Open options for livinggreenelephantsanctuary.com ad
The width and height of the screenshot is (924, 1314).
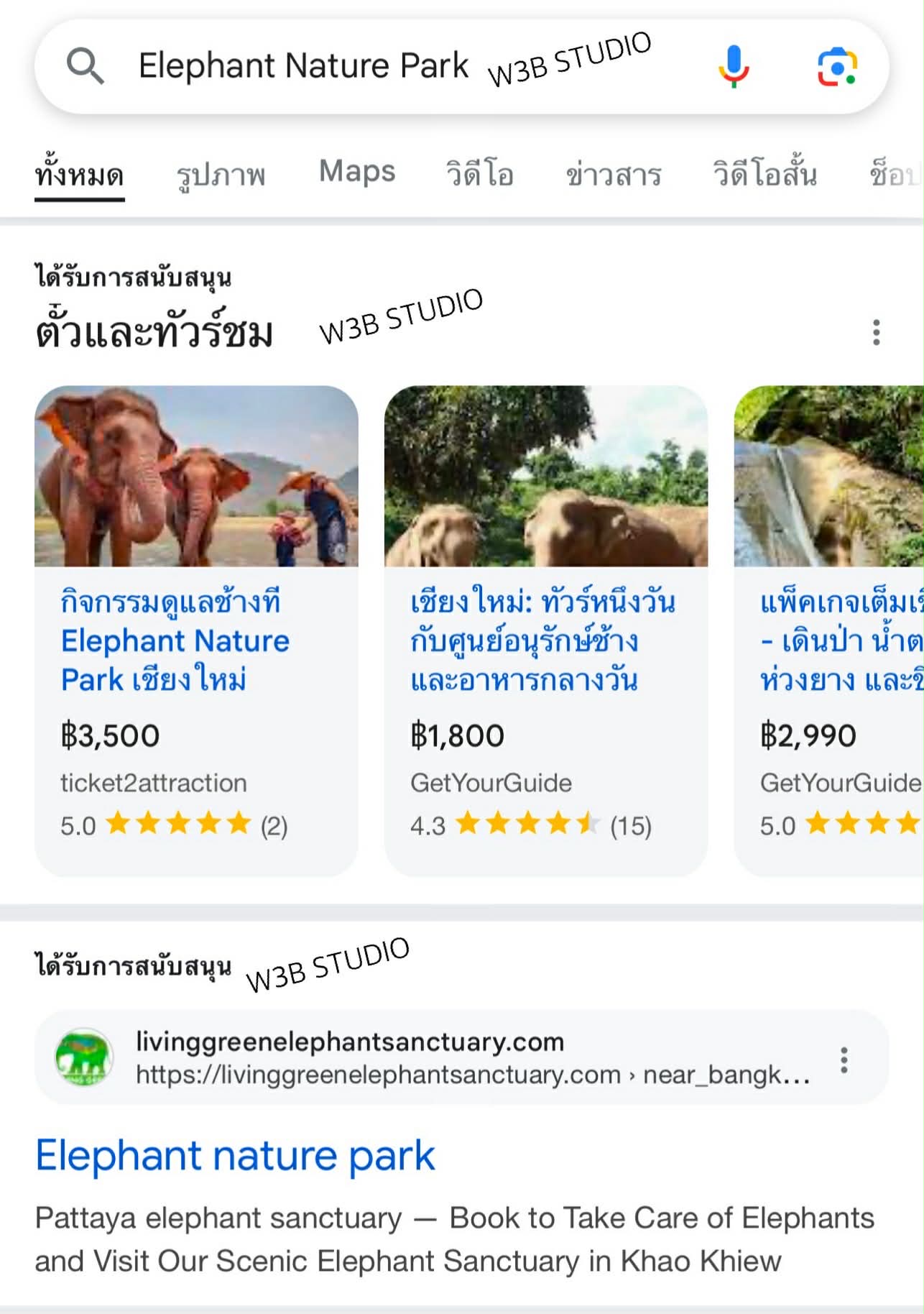844,1060
